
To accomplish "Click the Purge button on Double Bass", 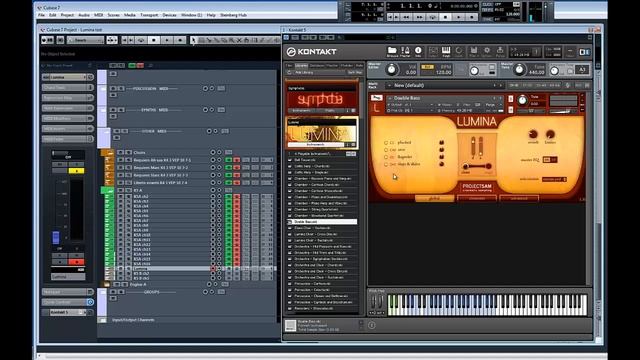I will tap(490, 105).
